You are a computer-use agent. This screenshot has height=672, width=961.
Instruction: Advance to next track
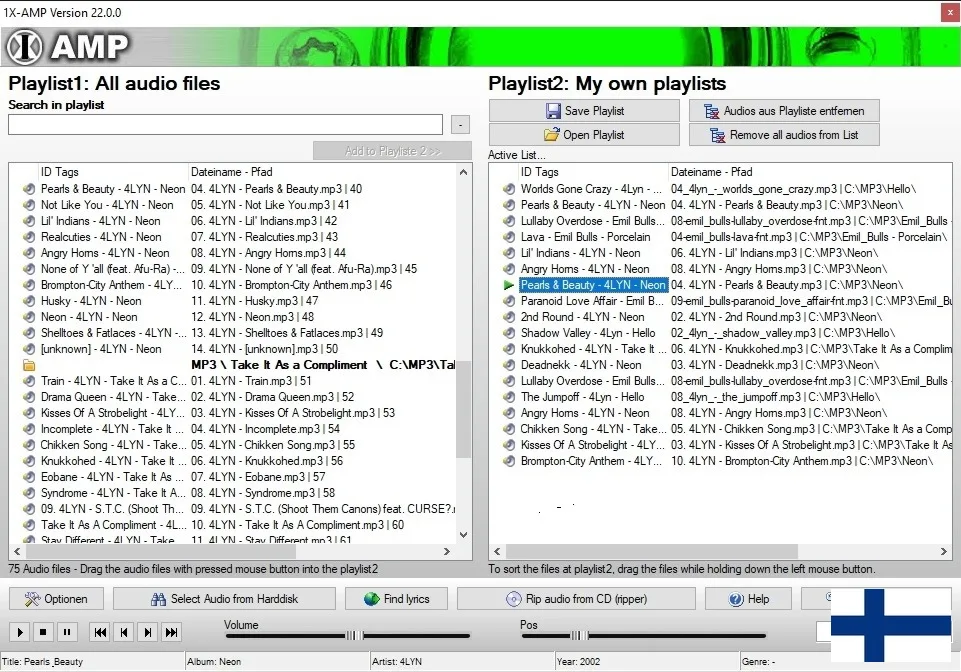point(148,632)
